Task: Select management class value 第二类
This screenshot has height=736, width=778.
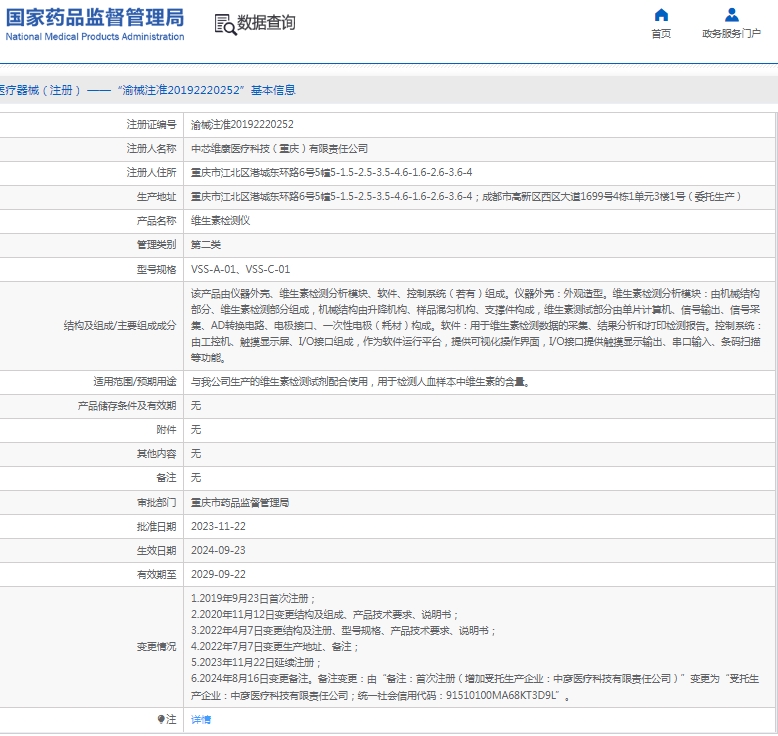Action: pyautogui.click(x=206, y=245)
